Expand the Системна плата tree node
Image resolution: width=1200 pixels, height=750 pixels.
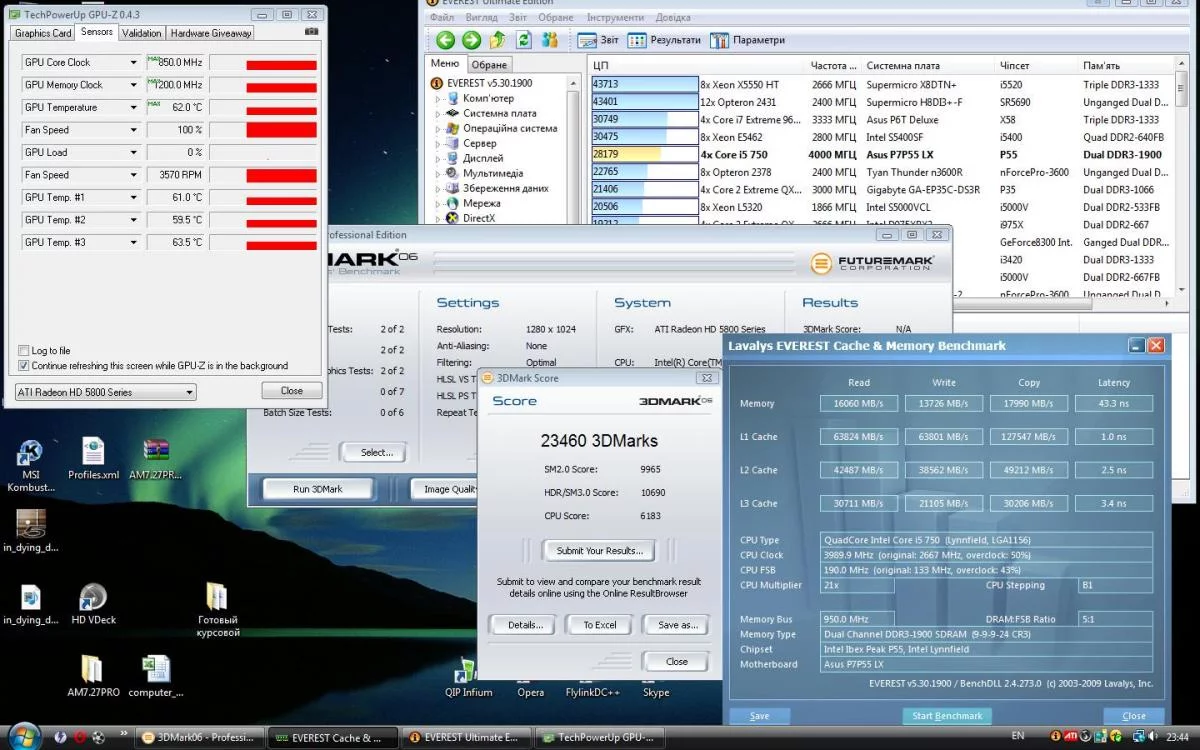[x=437, y=114]
